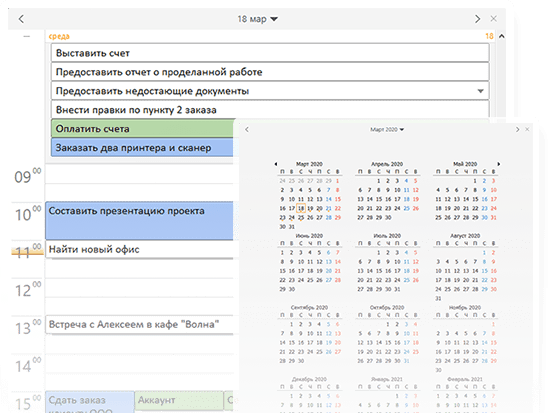The width and height of the screenshot is (550, 413).
Task: Open the 18 мар date dropdown
Action: (257, 19)
